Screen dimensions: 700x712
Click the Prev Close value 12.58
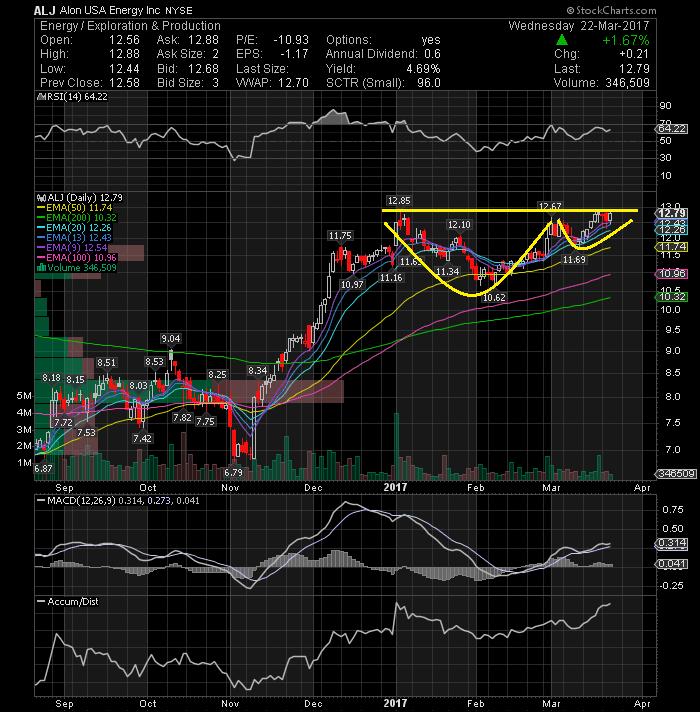click(124, 83)
